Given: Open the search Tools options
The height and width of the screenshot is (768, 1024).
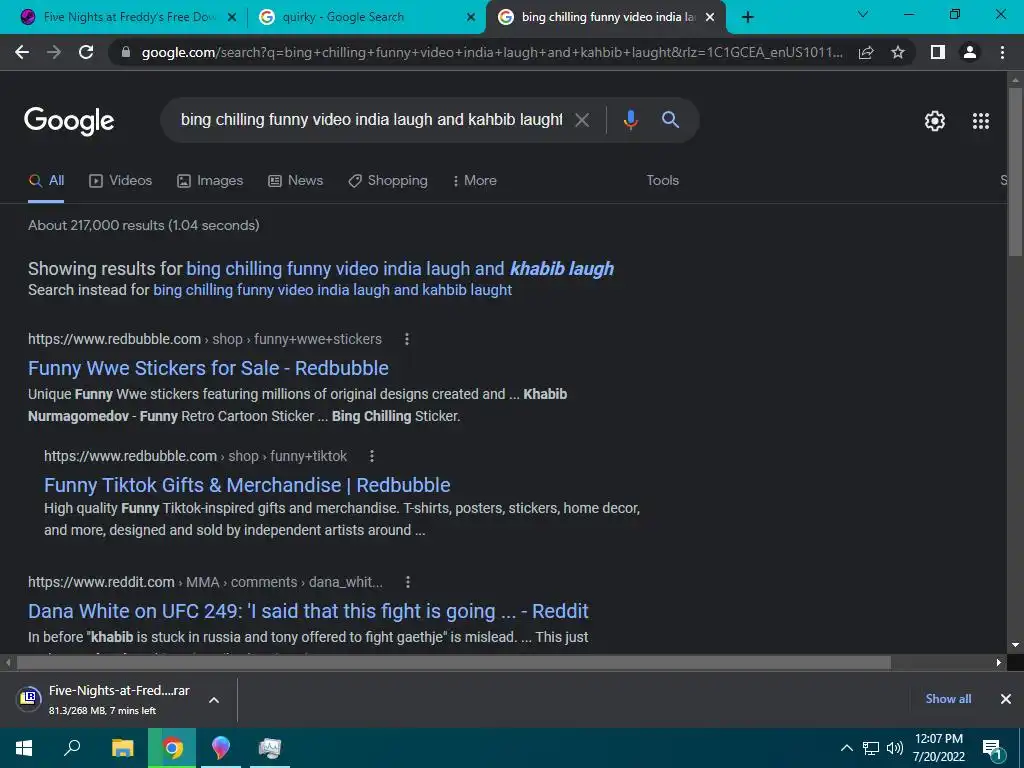Looking at the screenshot, I should click(662, 181).
